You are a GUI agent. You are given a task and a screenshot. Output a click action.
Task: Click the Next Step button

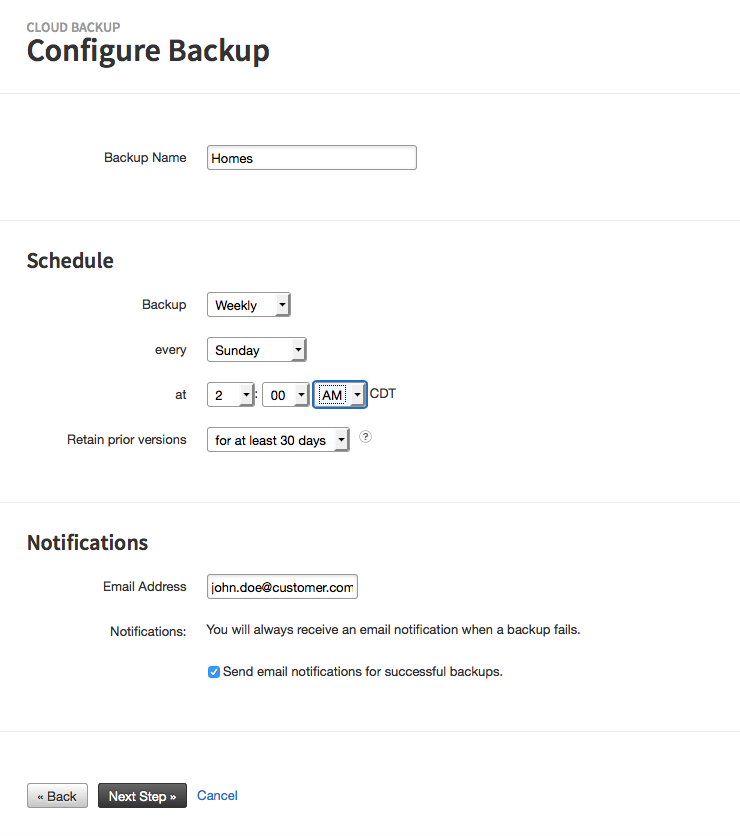click(x=142, y=796)
